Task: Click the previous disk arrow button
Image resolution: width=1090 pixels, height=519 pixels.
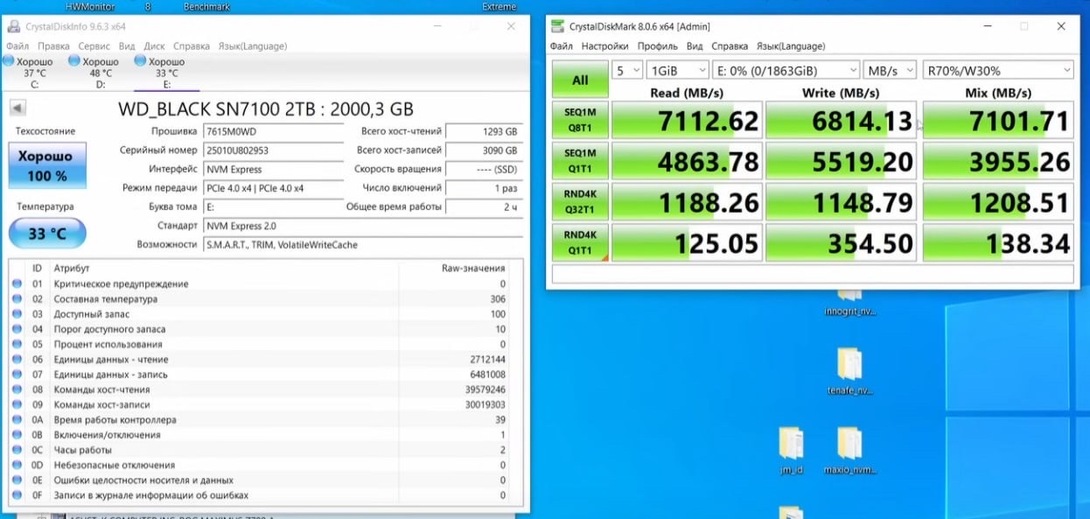Action: click(19, 108)
